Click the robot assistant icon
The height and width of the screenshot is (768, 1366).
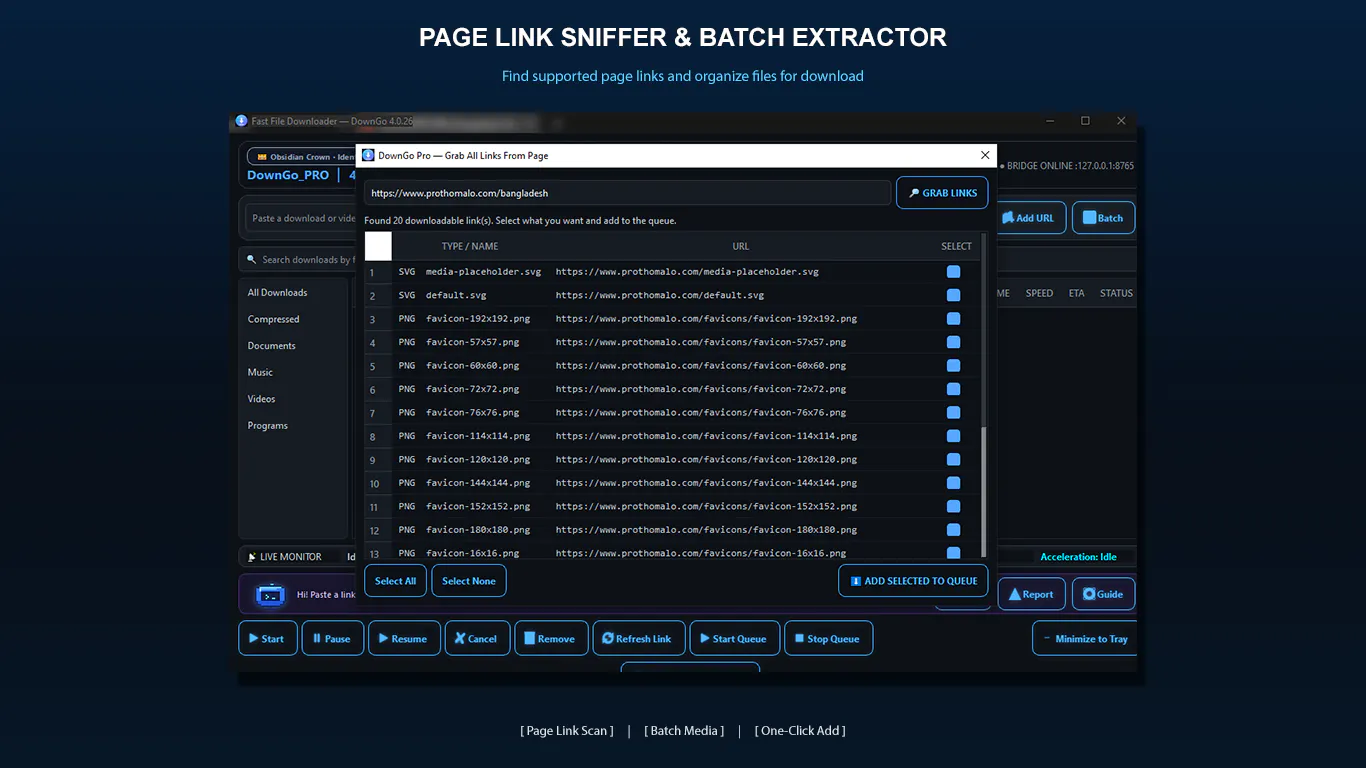click(x=270, y=595)
